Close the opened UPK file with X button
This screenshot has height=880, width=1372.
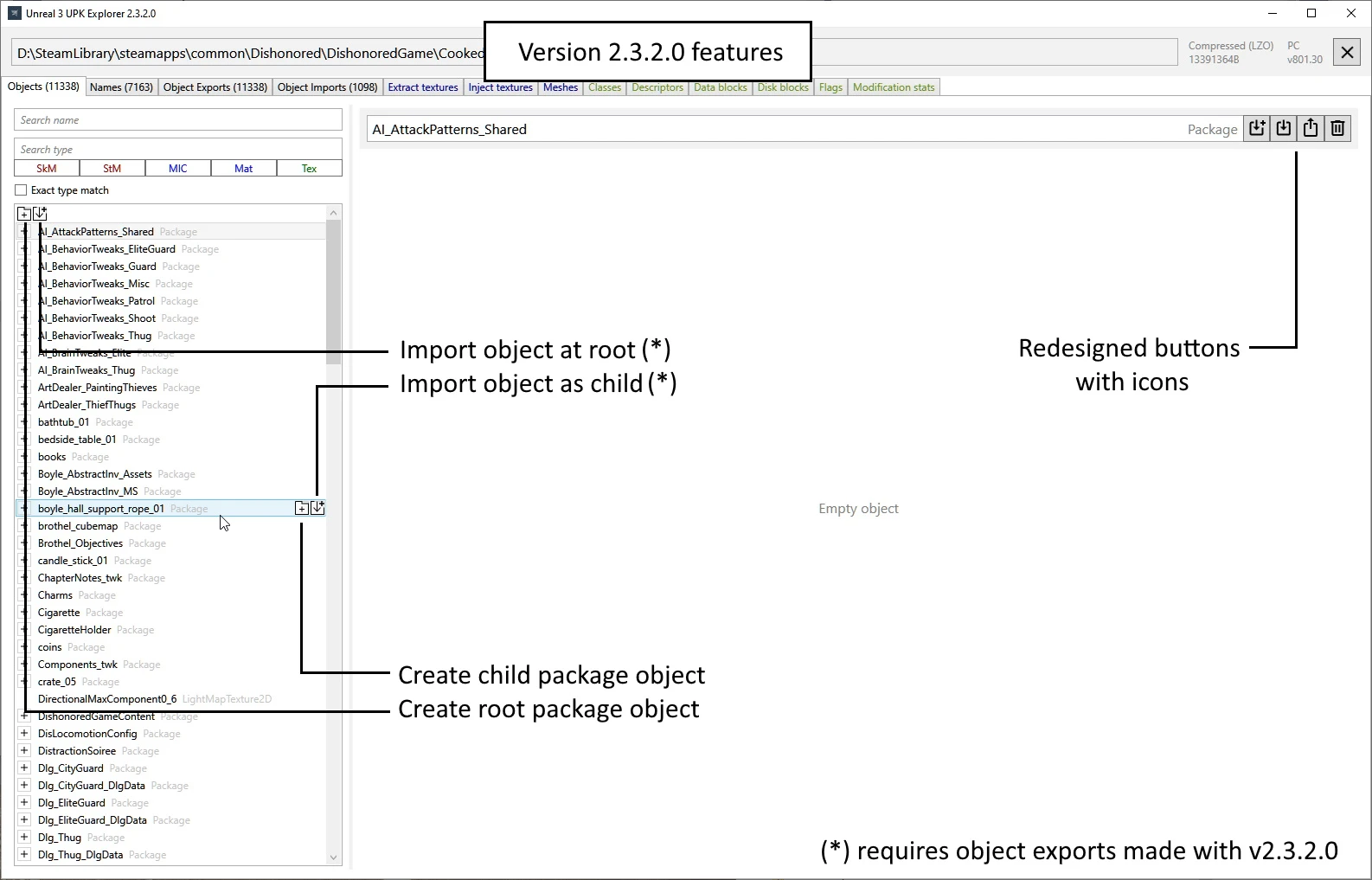(1346, 53)
